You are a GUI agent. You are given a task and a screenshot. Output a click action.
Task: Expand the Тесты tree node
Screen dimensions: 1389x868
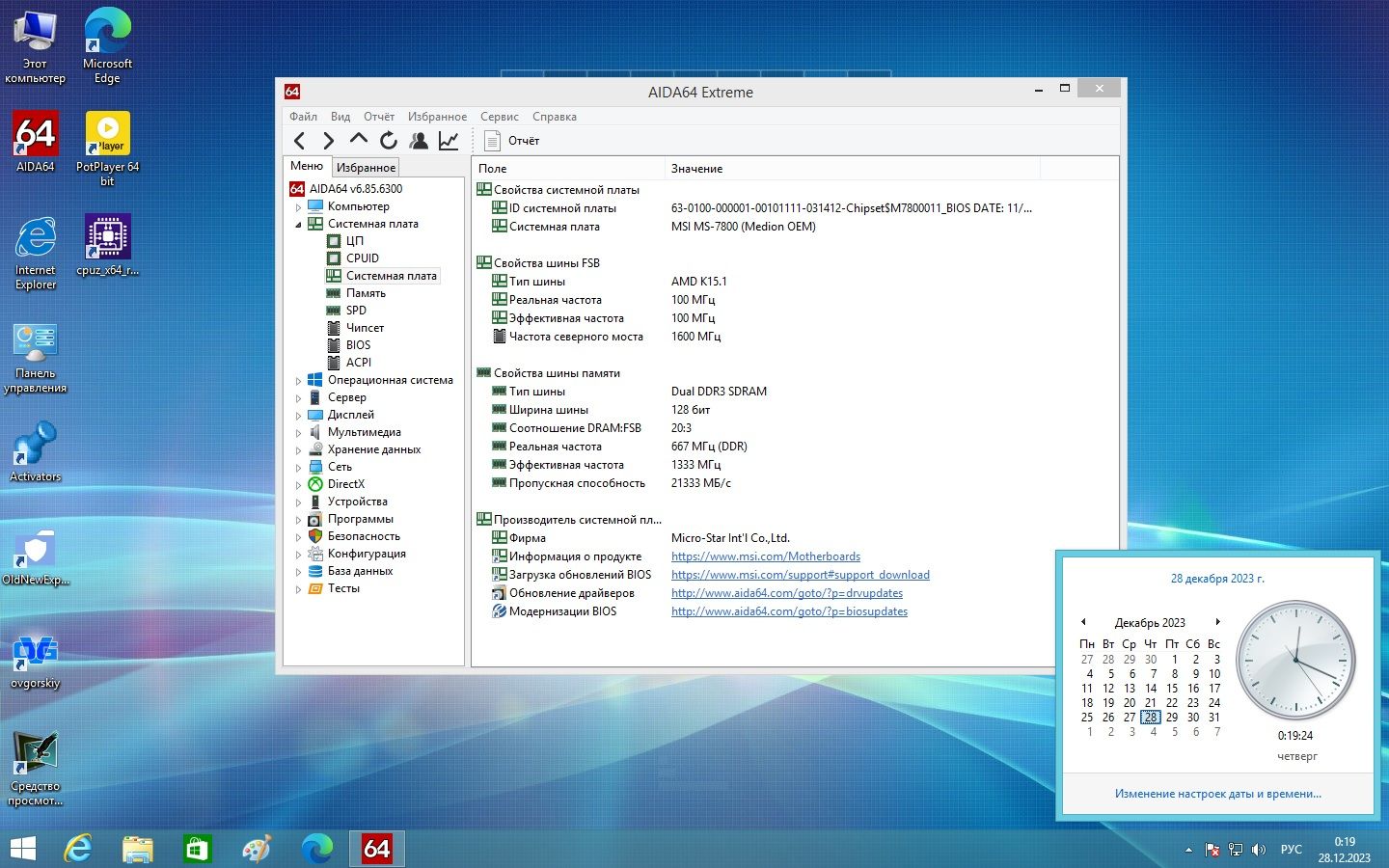pos(298,588)
